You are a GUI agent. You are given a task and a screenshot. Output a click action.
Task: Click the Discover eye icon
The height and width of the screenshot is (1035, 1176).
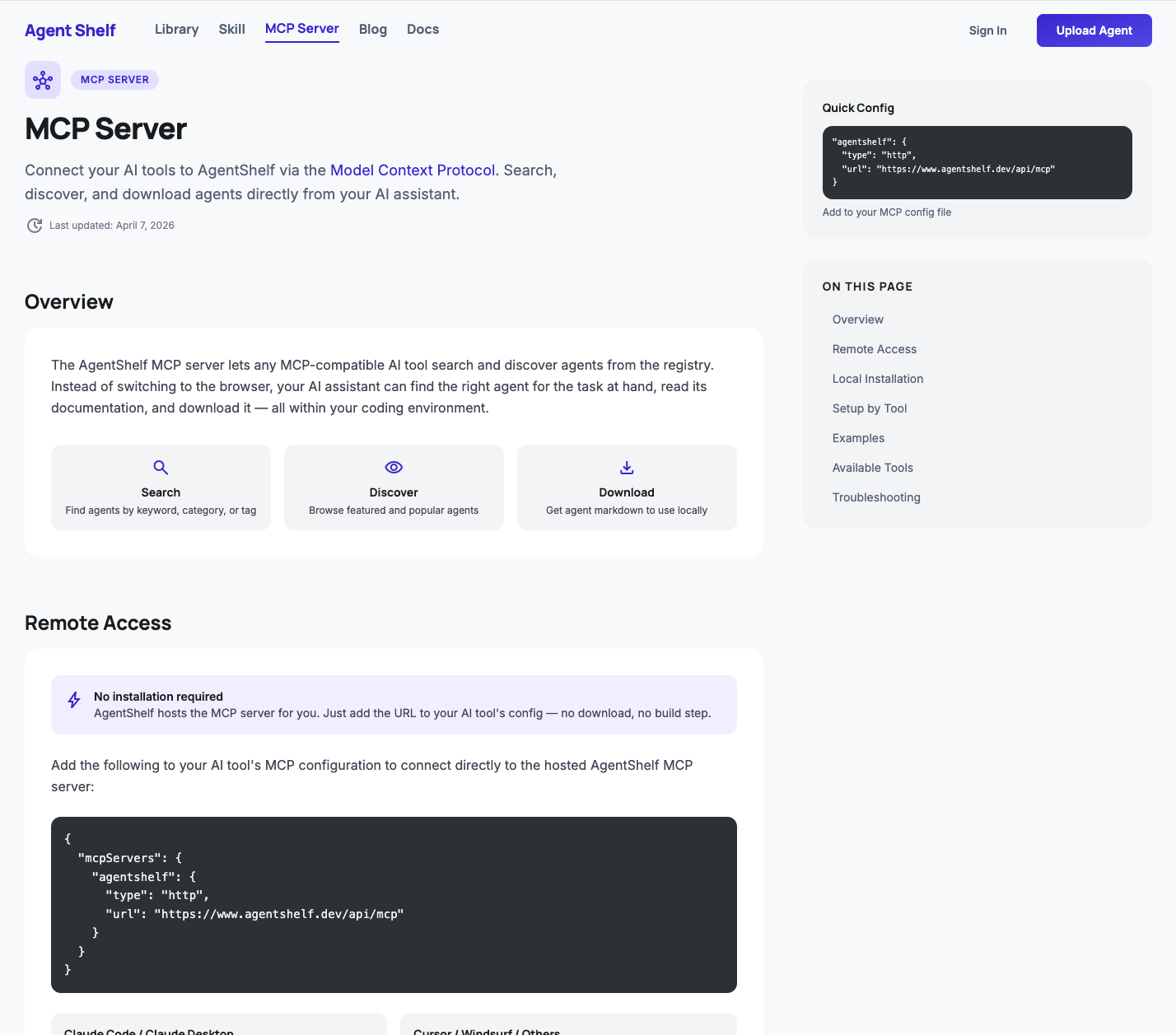coord(394,468)
